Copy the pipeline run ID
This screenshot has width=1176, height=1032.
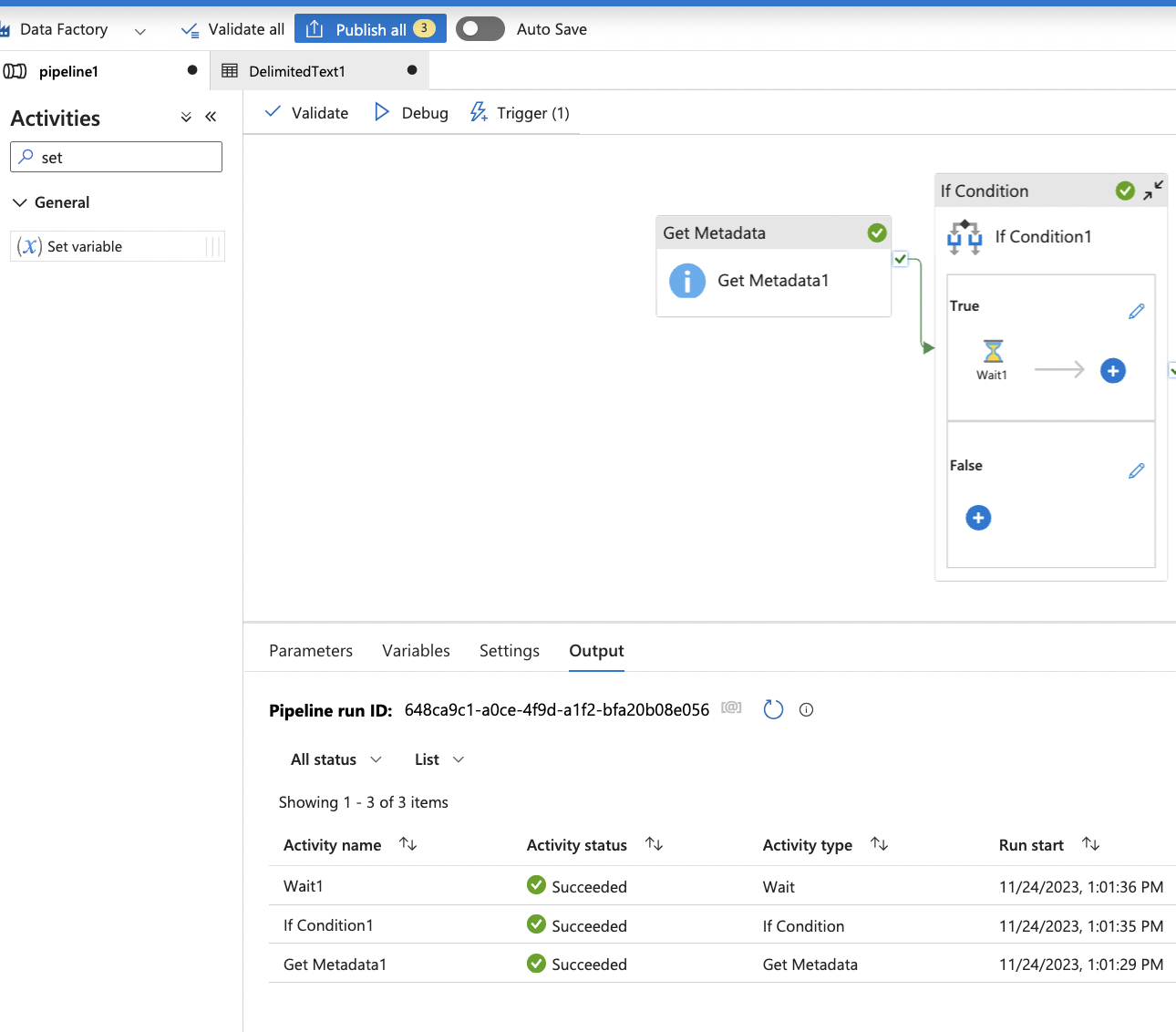731,707
